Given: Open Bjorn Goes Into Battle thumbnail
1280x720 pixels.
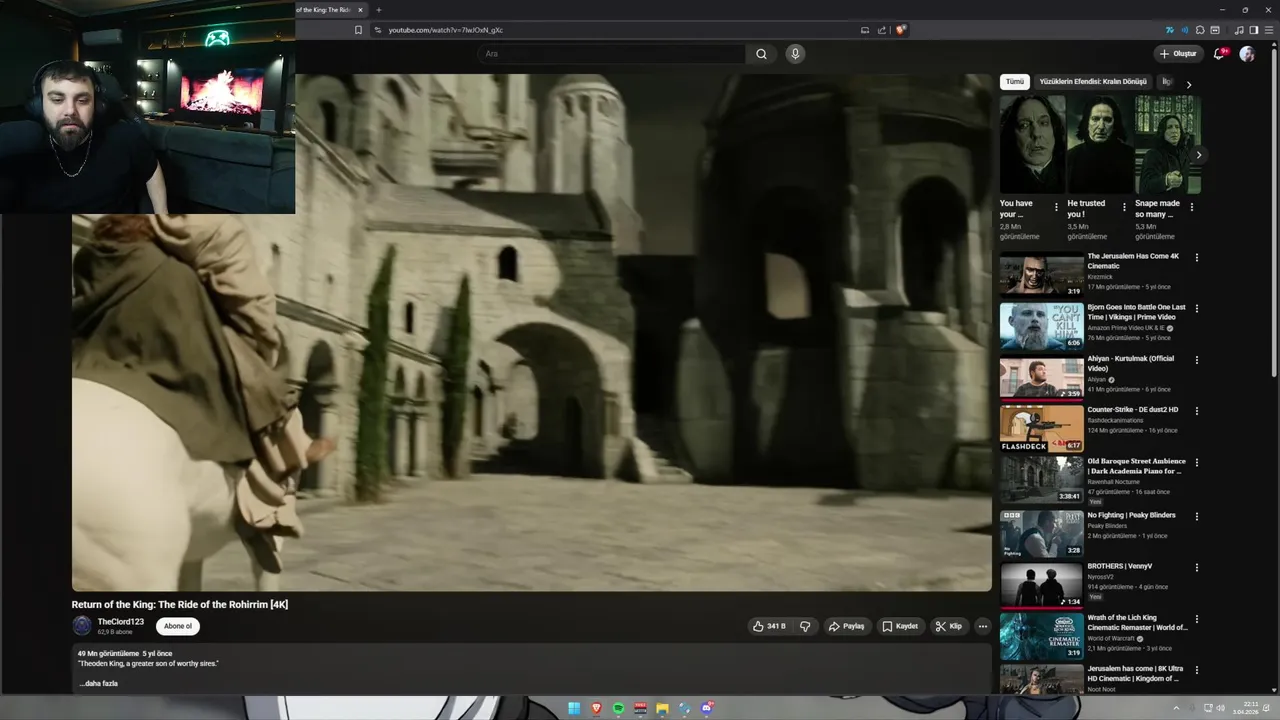Looking at the screenshot, I should click(1041, 326).
